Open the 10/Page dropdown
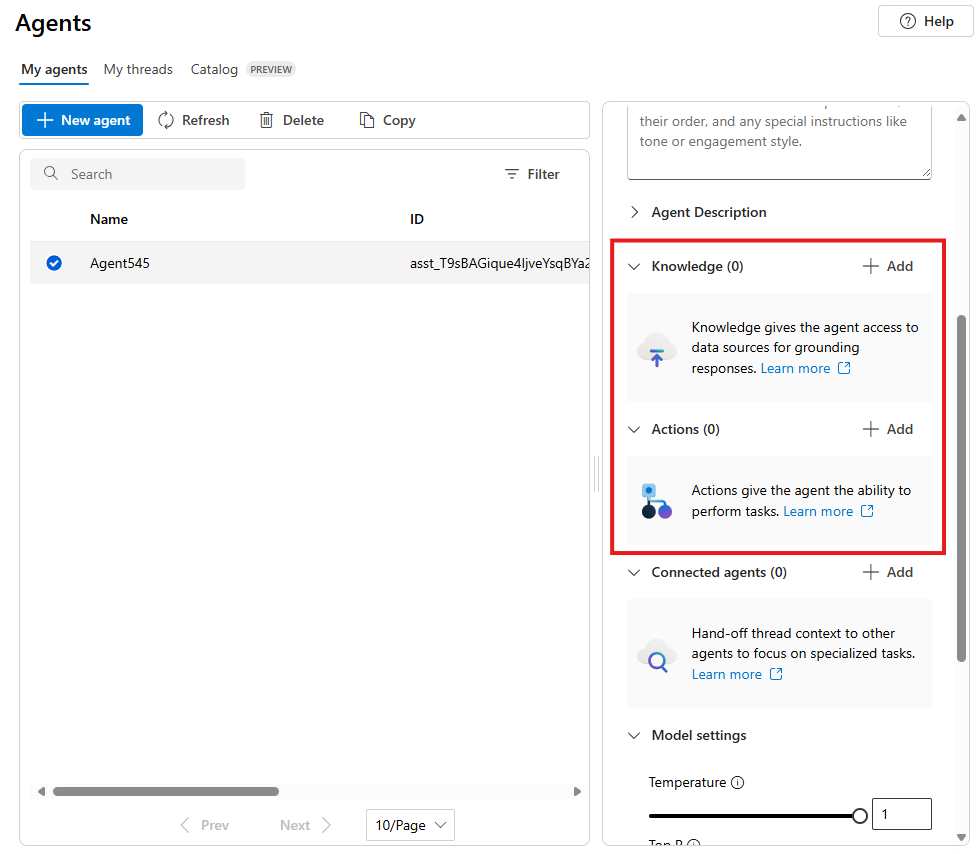The width and height of the screenshot is (980, 854). pyautogui.click(x=410, y=824)
